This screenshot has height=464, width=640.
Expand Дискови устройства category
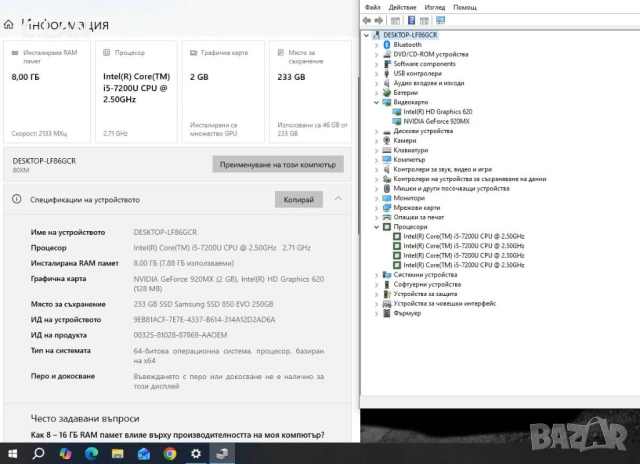(376, 131)
